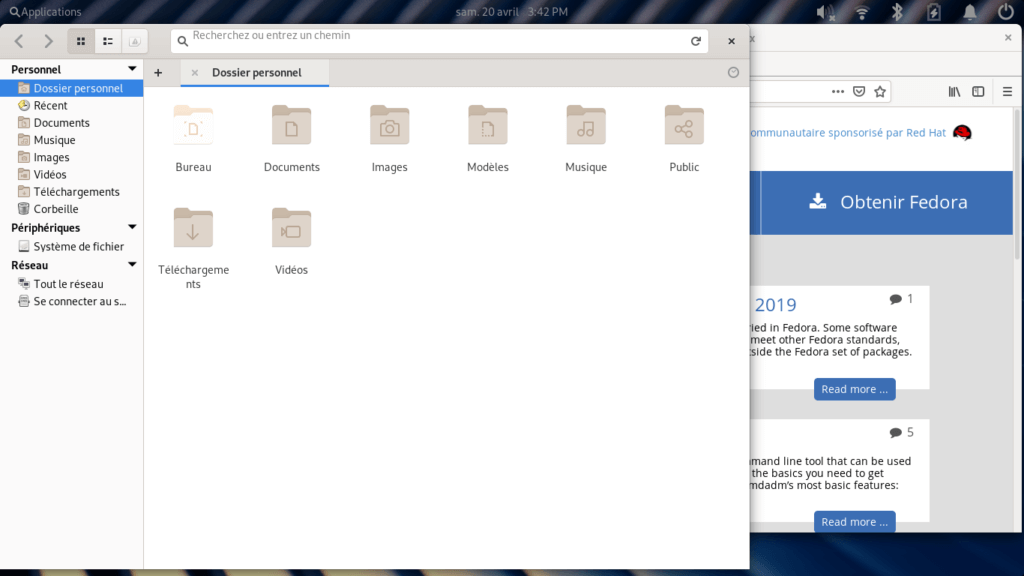The width and height of the screenshot is (1024, 576).
Task: Select the Téléchargements folder icon in grid
Action: pos(193,227)
